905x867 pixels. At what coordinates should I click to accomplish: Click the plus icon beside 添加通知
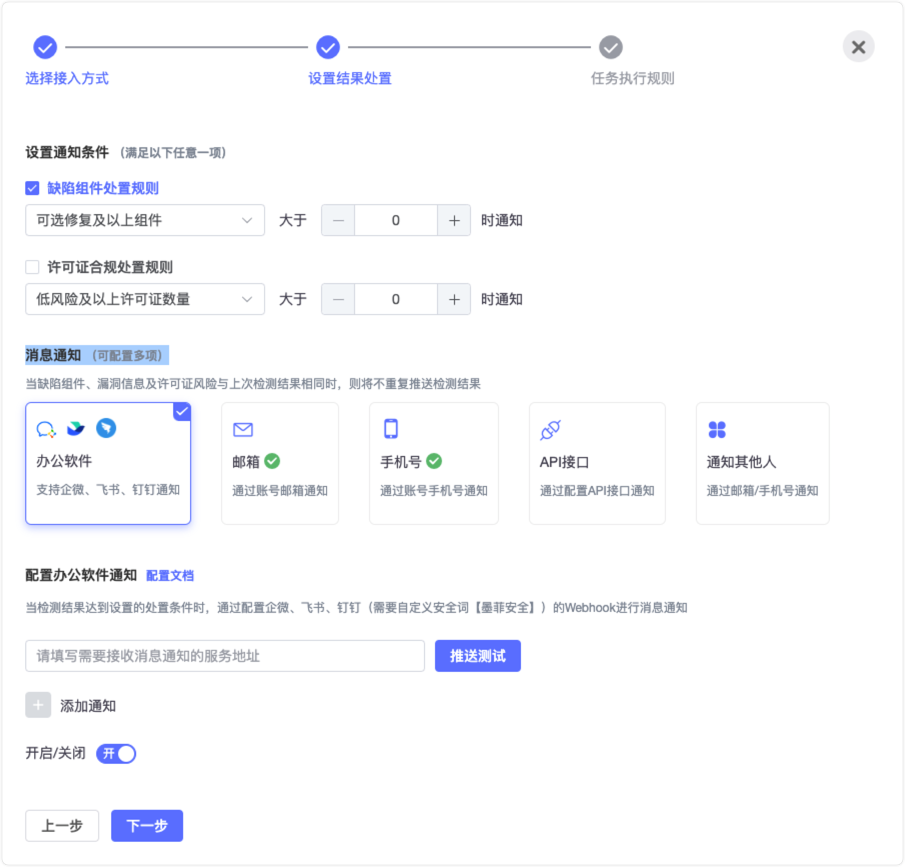coord(38,705)
